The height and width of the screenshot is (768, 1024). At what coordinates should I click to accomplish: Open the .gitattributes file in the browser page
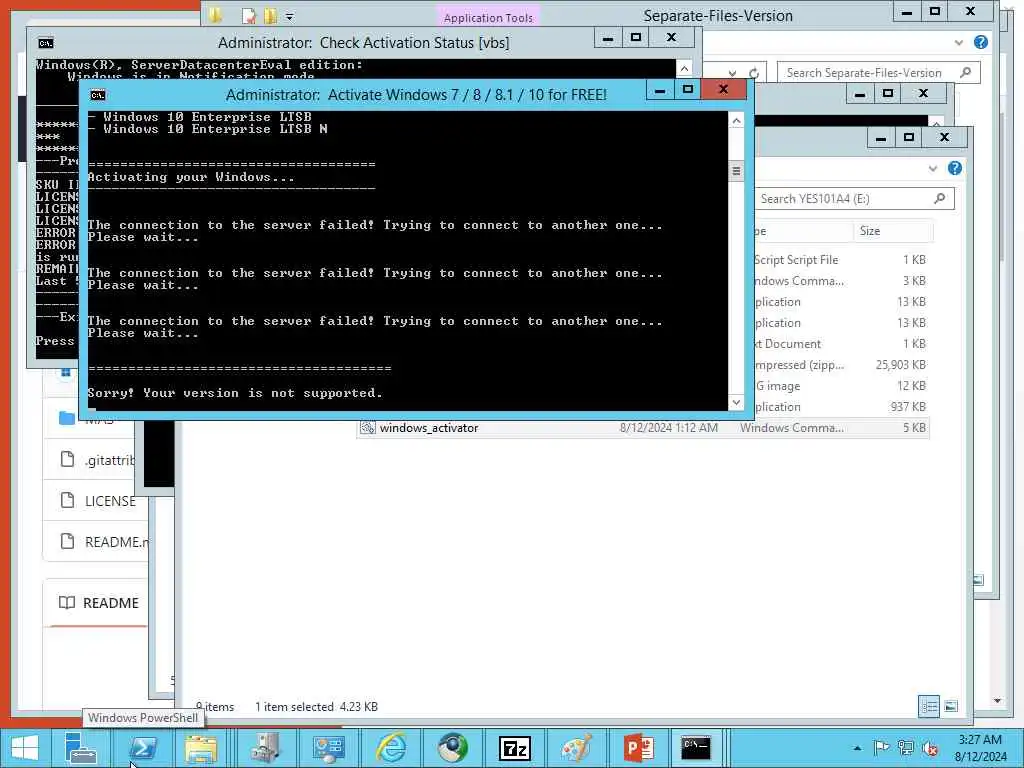tap(109, 460)
